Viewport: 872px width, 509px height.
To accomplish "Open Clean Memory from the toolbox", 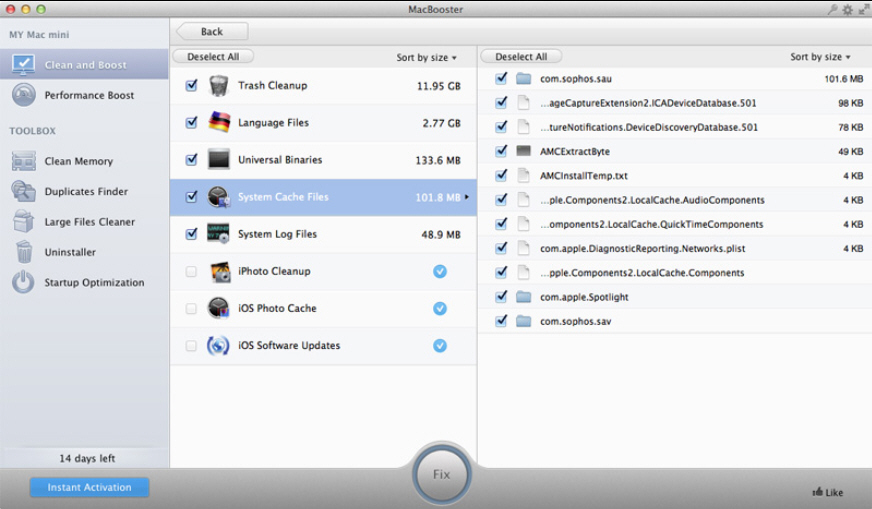I will coord(85,161).
